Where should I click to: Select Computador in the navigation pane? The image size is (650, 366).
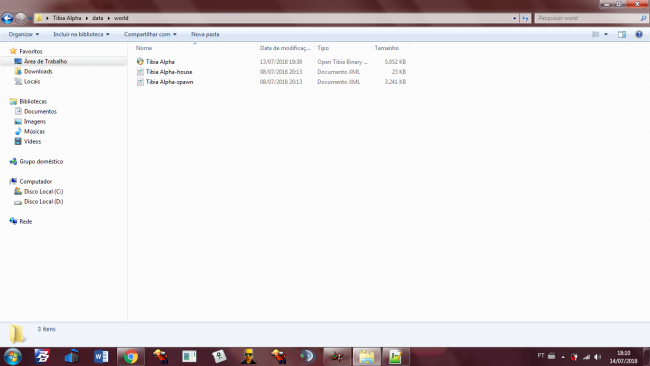(36, 182)
